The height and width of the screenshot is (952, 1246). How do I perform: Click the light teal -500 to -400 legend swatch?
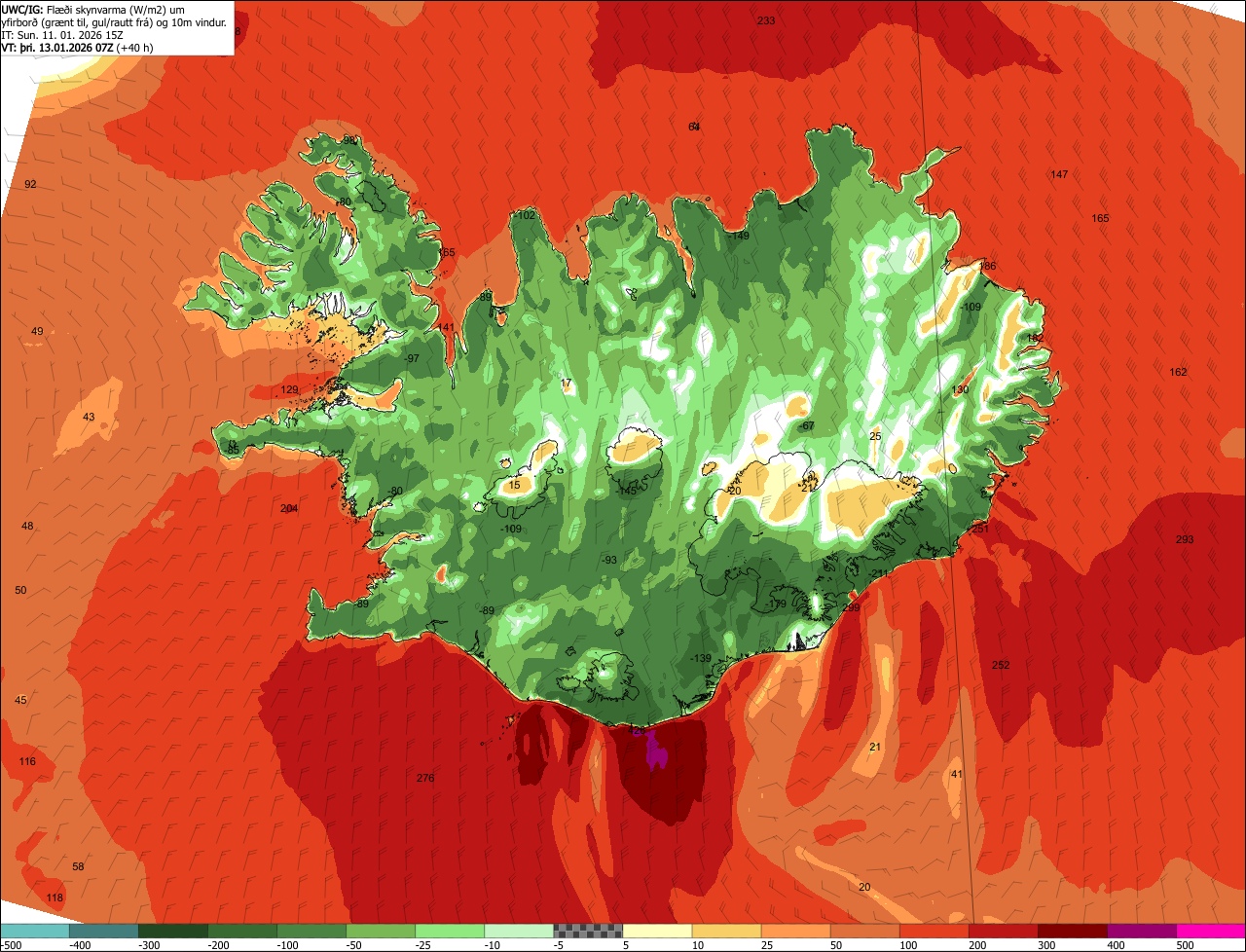pos(34,931)
